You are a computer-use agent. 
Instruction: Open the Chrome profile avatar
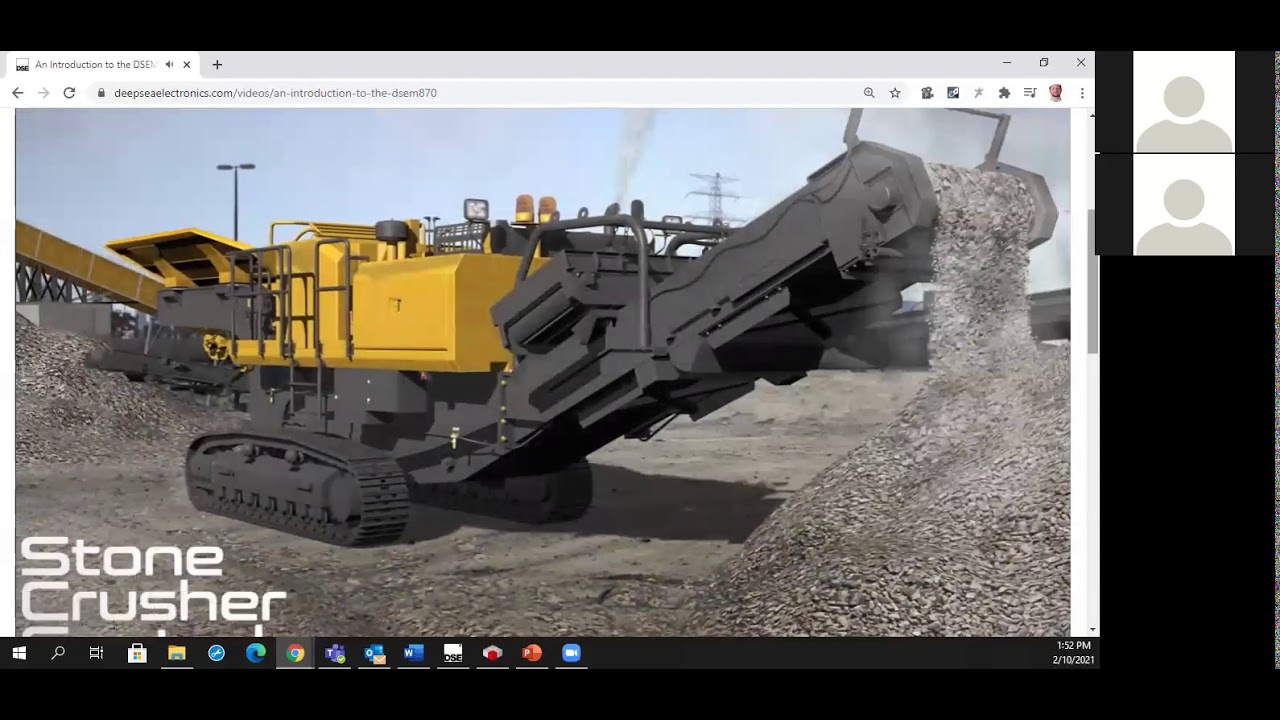[x=1056, y=93]
